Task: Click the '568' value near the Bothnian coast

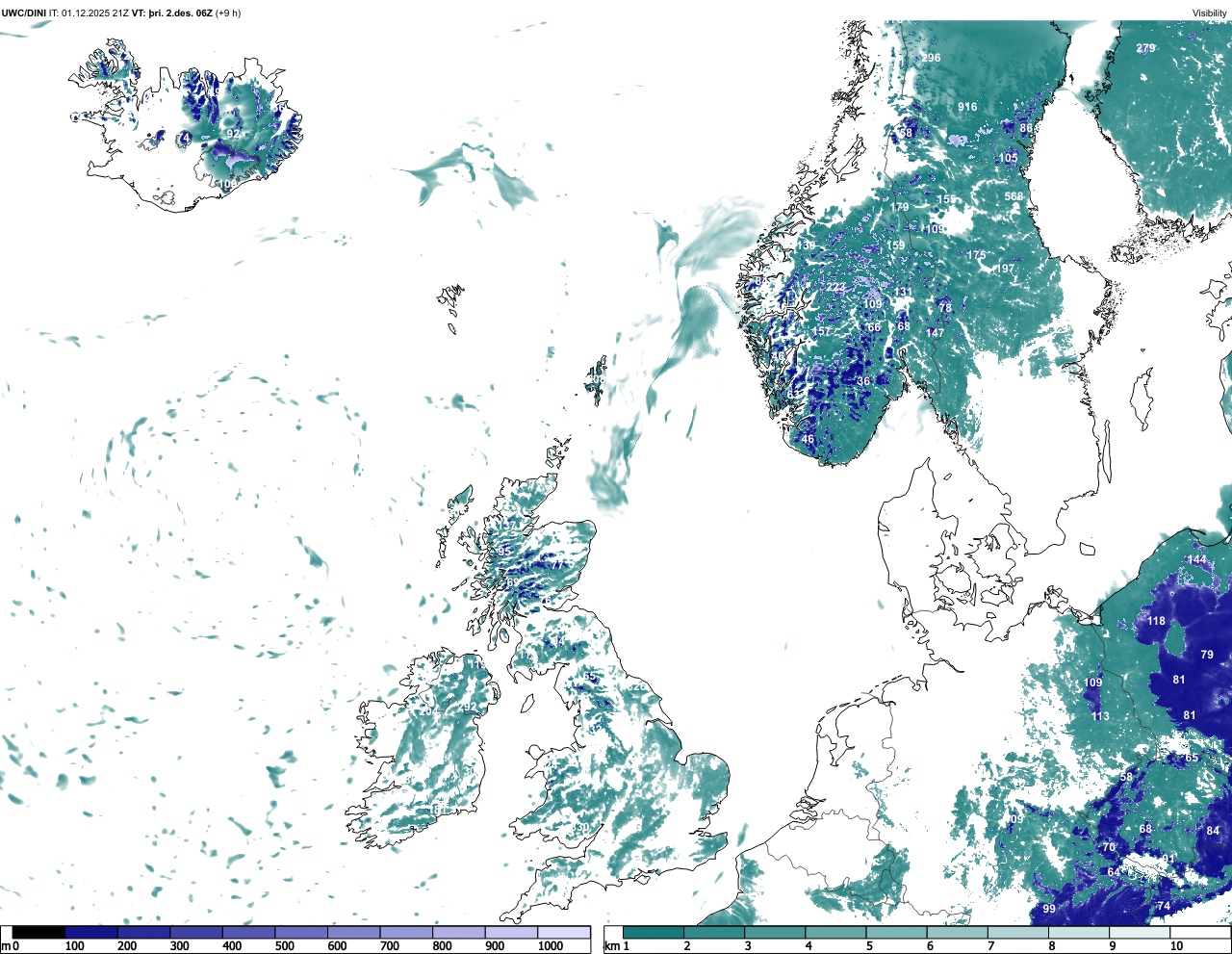Action: 1014,196
